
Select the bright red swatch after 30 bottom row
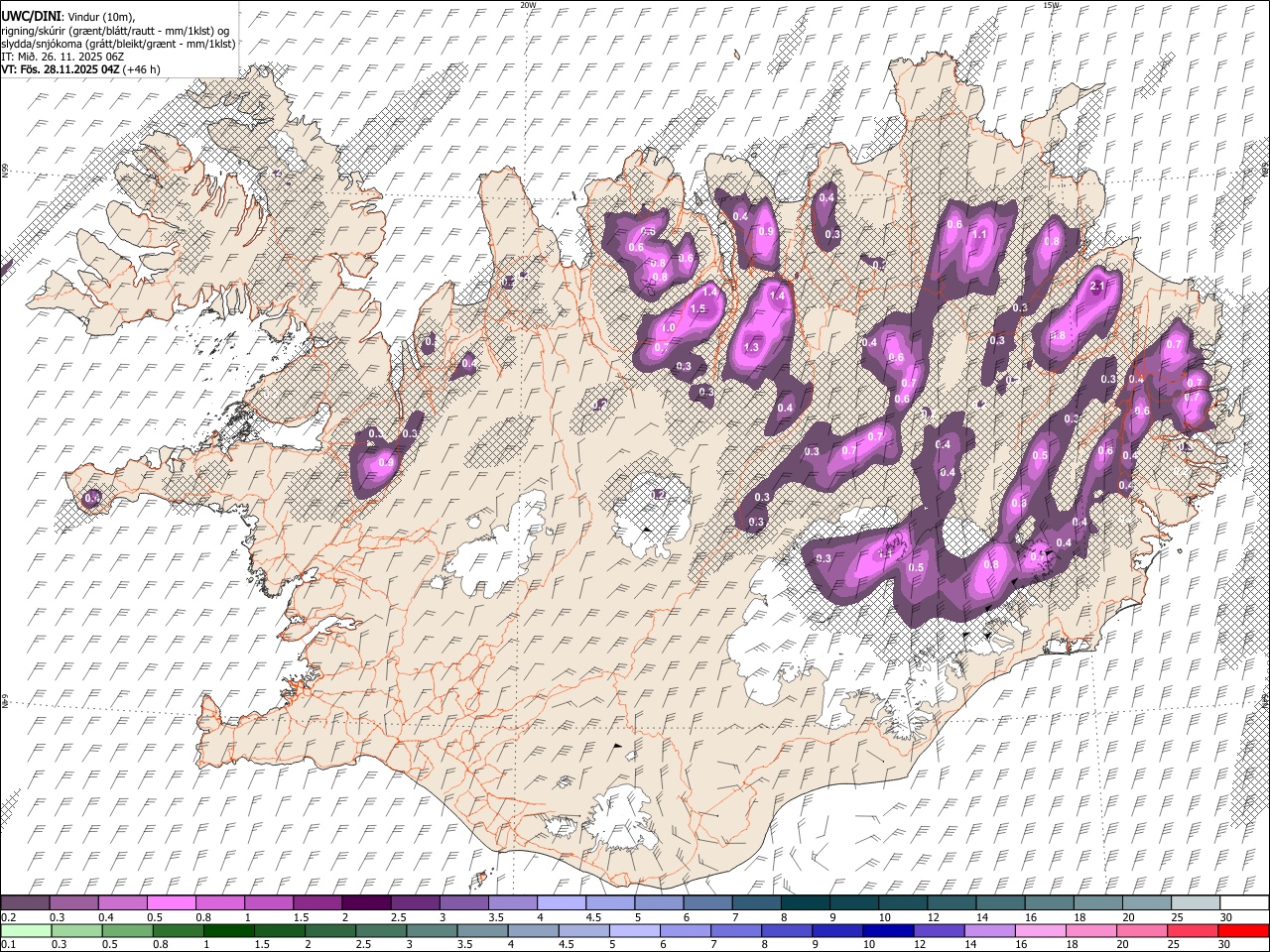point(1243,930)
